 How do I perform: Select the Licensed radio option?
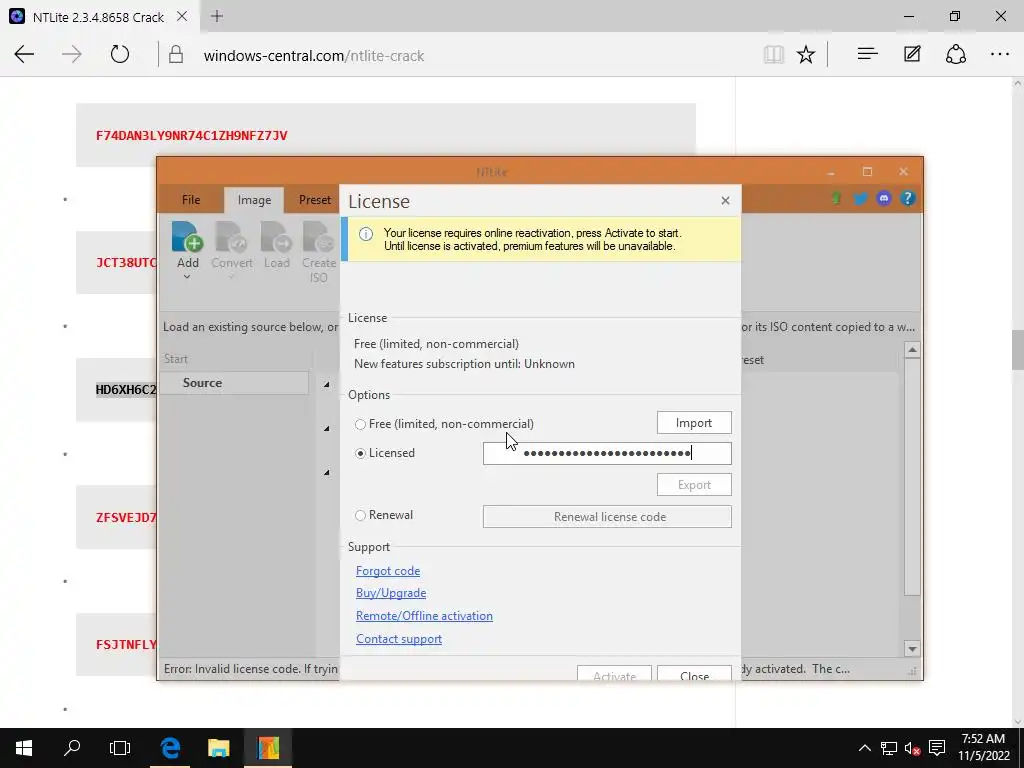coord(360,453)
